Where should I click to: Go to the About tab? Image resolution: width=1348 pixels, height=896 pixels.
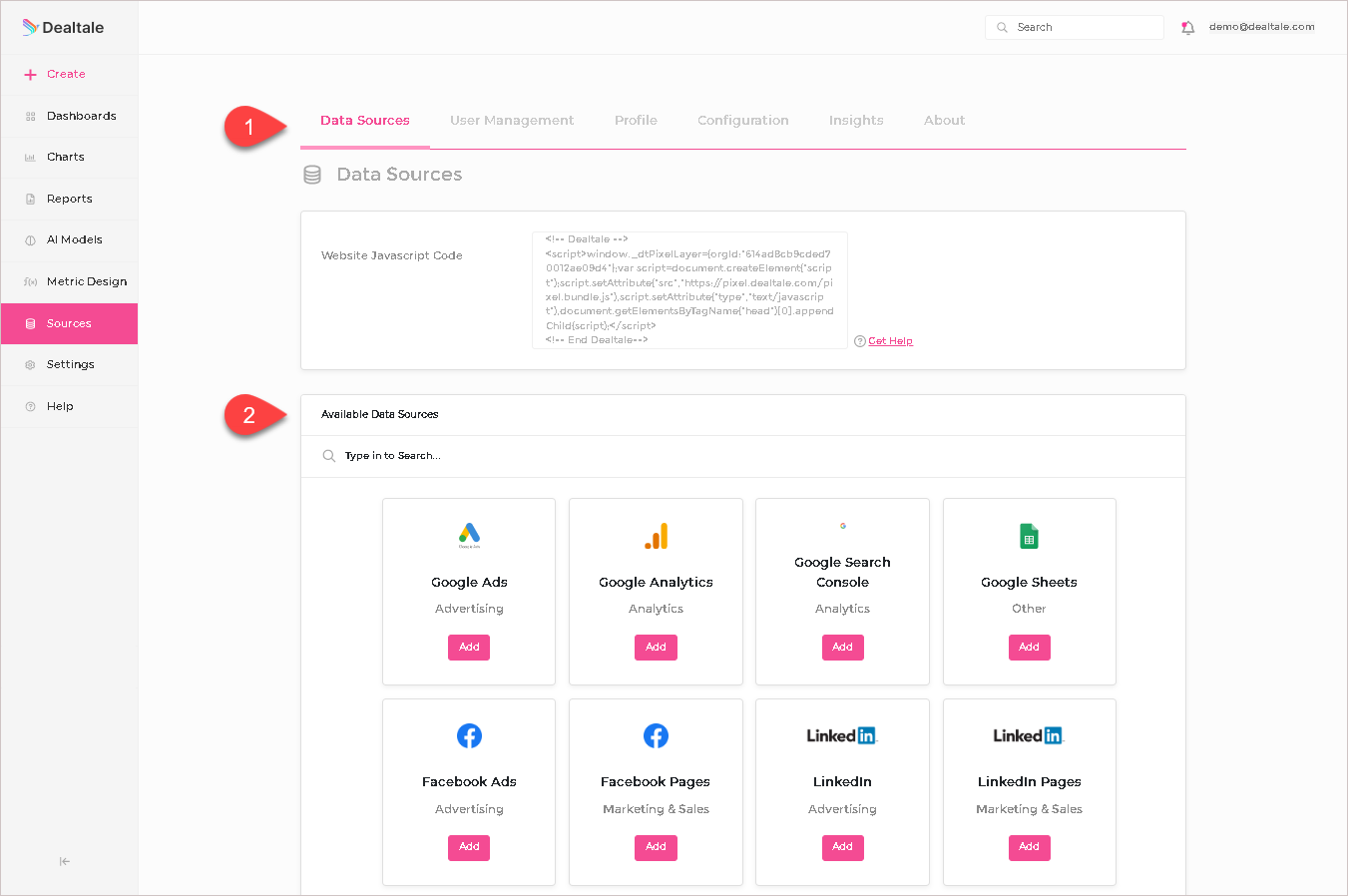coord(944,121)
